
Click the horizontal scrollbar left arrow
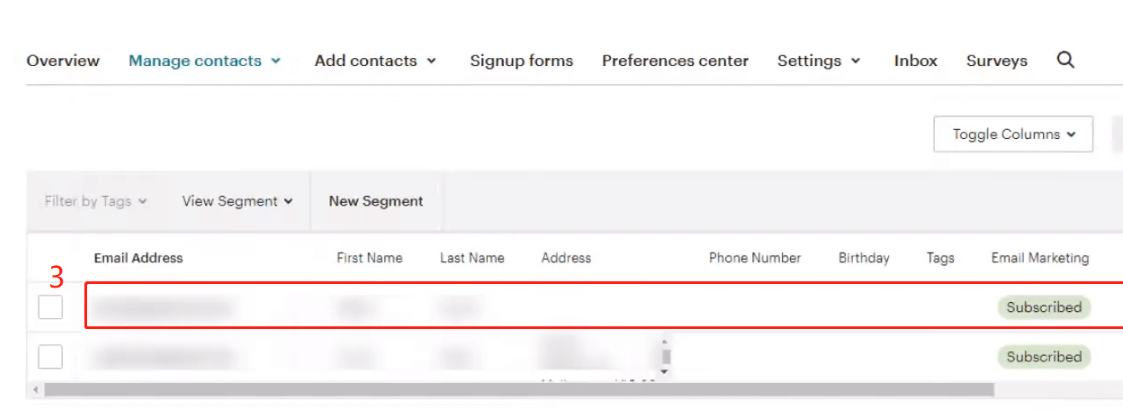point(36,389)
